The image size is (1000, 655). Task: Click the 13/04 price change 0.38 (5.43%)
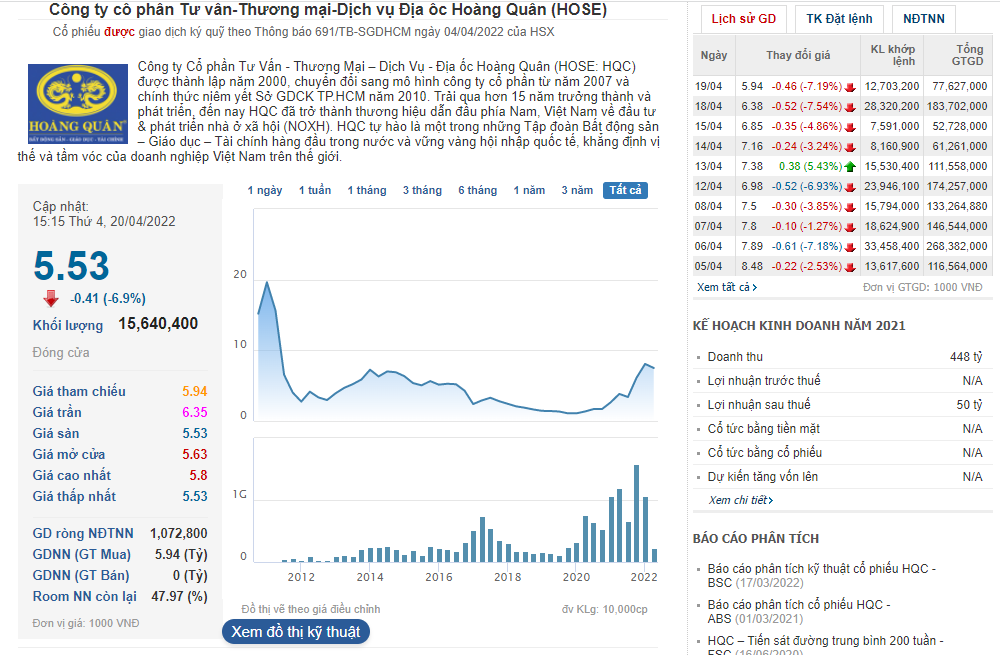[x=810, y=166]
